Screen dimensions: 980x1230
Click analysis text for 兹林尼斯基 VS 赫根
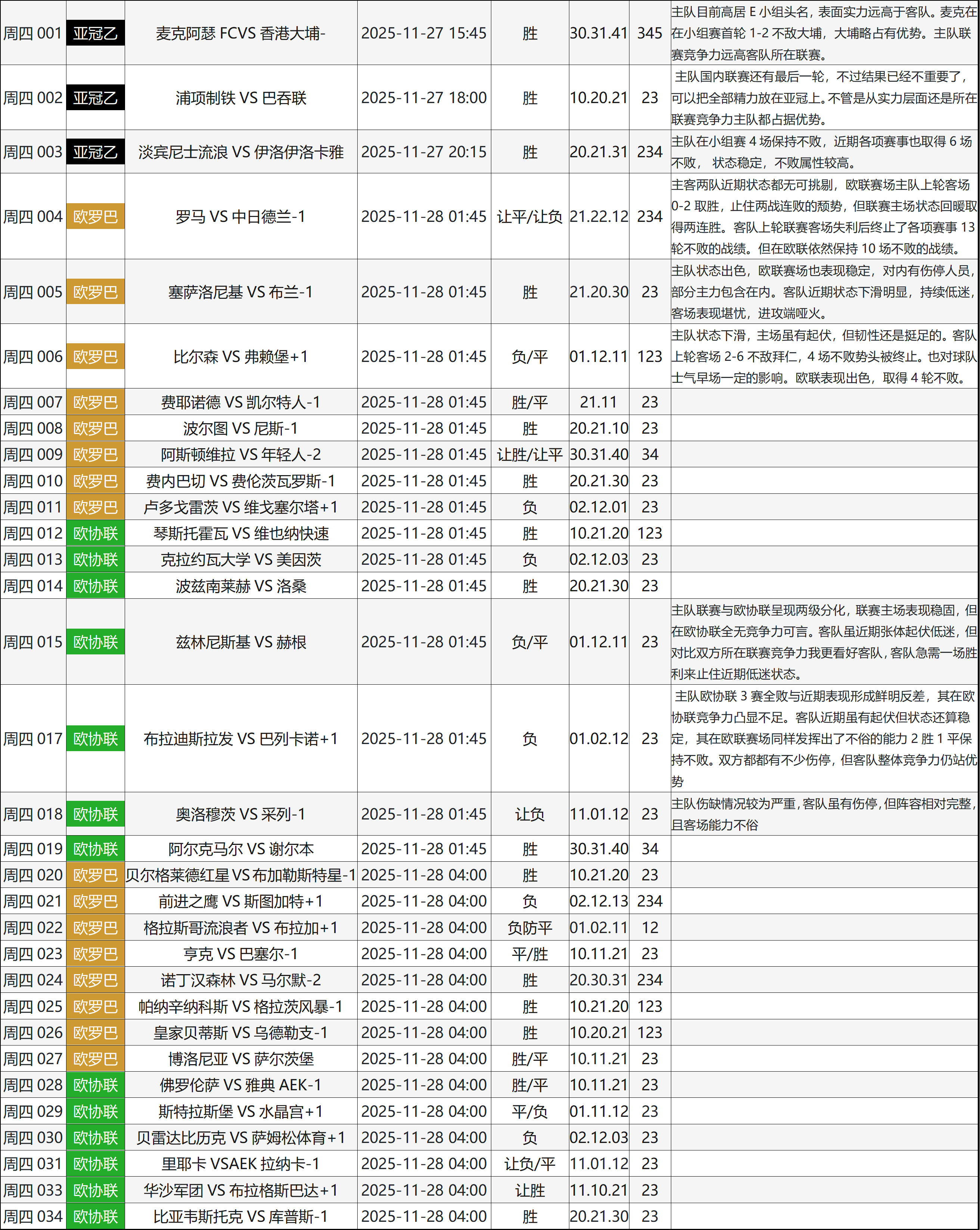[x=824, y=642]
